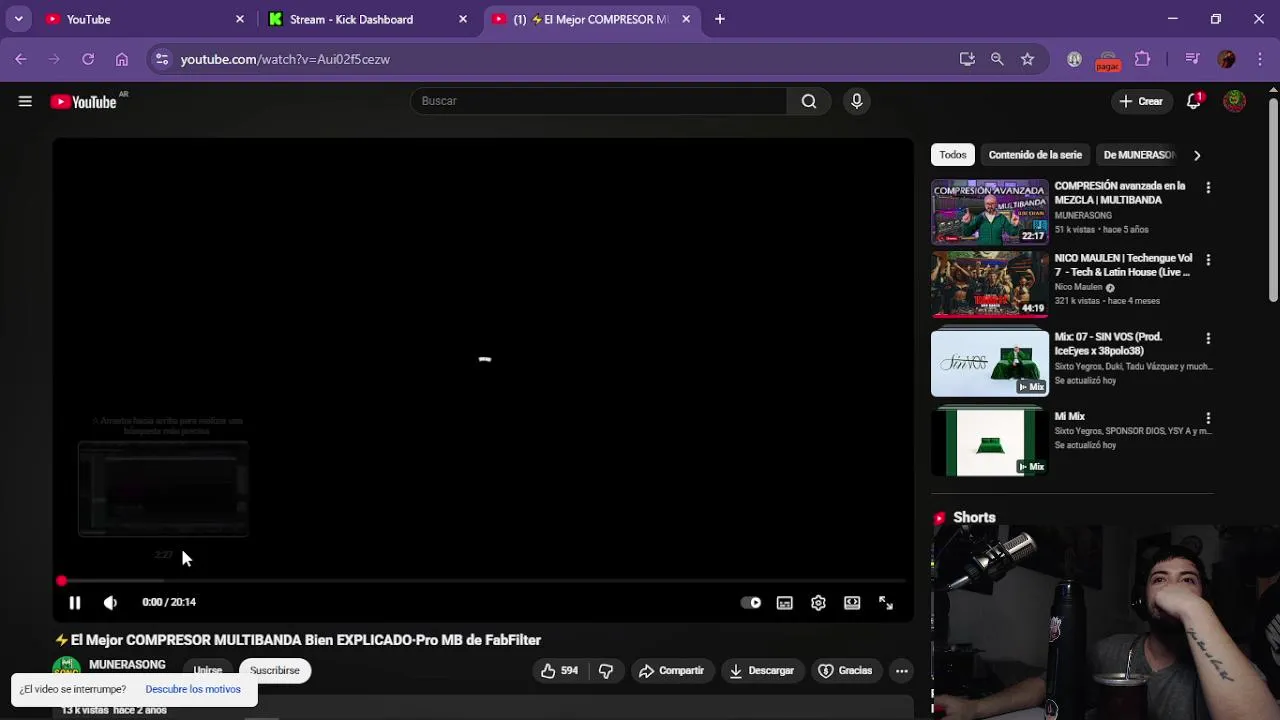The width and height of the screenshot is (1280, 720).
Task: Open the MUNERASONG channel avatar
Action: pyautogui.click(x=67, y=669)
